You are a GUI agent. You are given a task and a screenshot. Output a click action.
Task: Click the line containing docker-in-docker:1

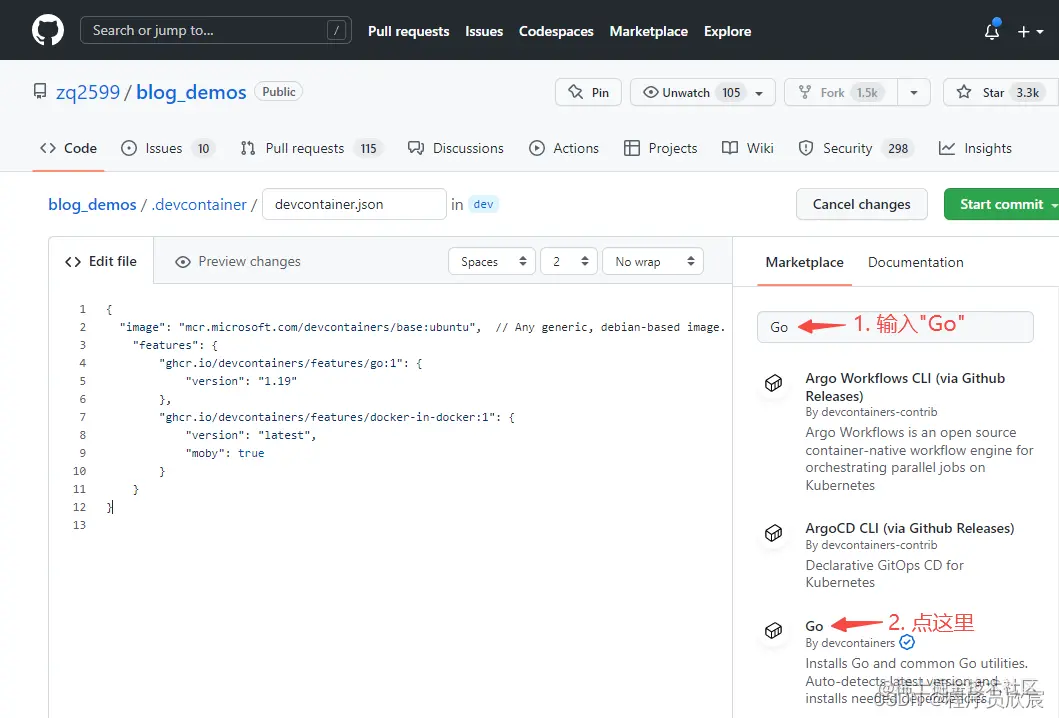pyautogui.click(x=336, y=417)
